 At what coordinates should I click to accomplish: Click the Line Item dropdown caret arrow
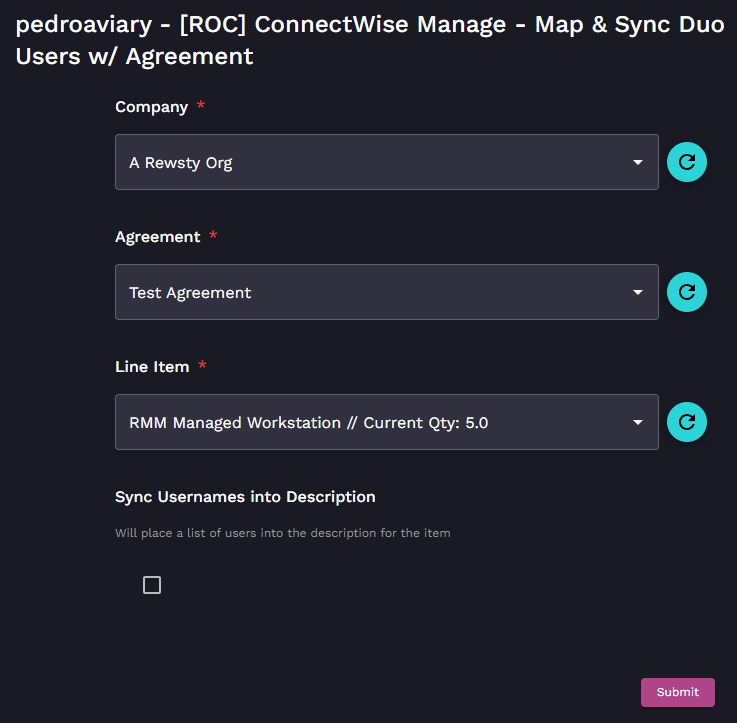click(638, 422)
